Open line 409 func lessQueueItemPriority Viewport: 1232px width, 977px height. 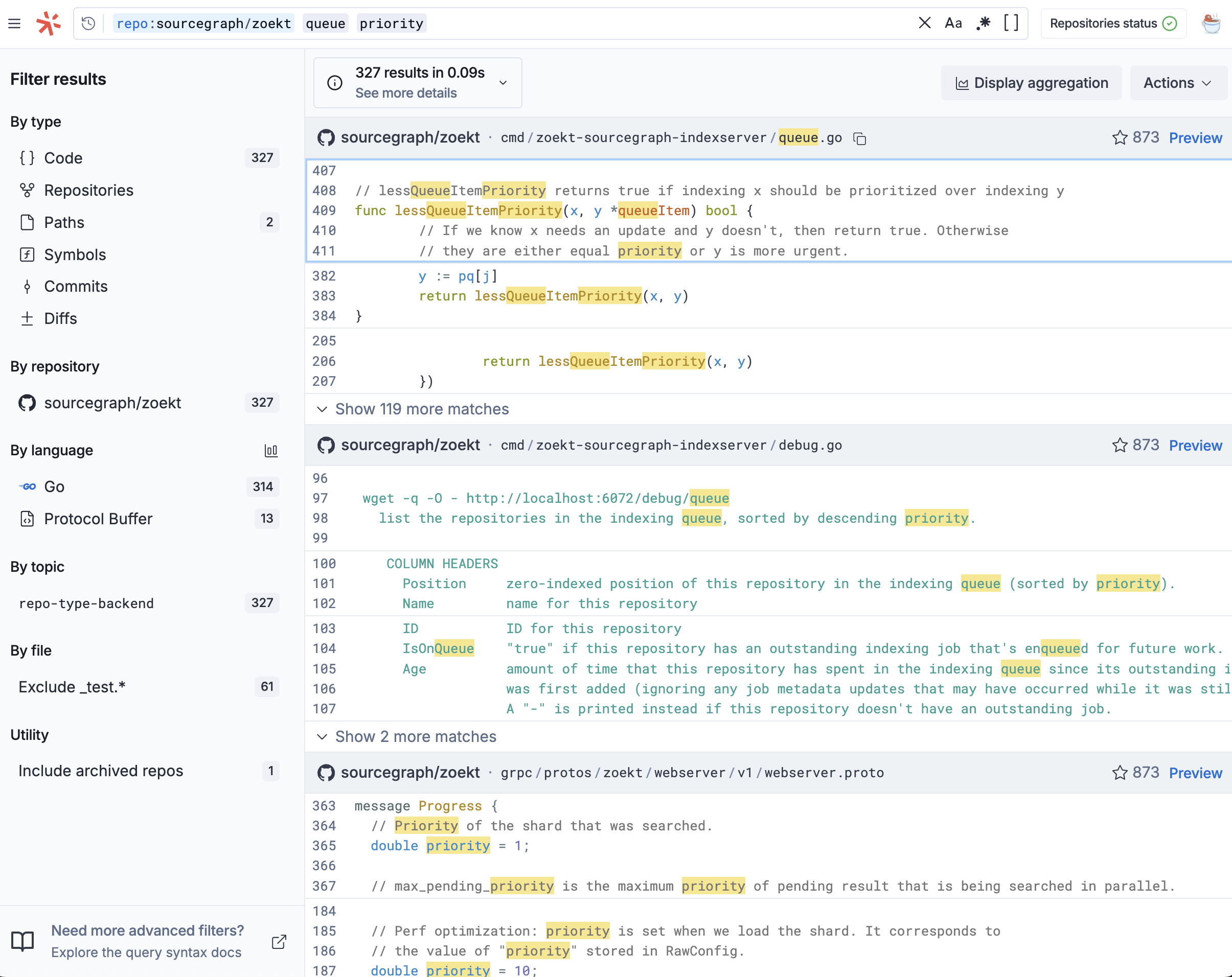[x=554, y=211]
